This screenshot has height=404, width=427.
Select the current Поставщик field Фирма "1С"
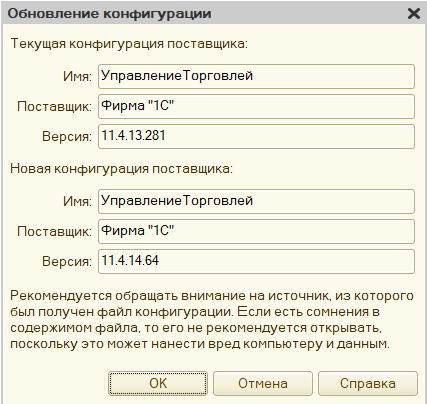tap(256, 106)
